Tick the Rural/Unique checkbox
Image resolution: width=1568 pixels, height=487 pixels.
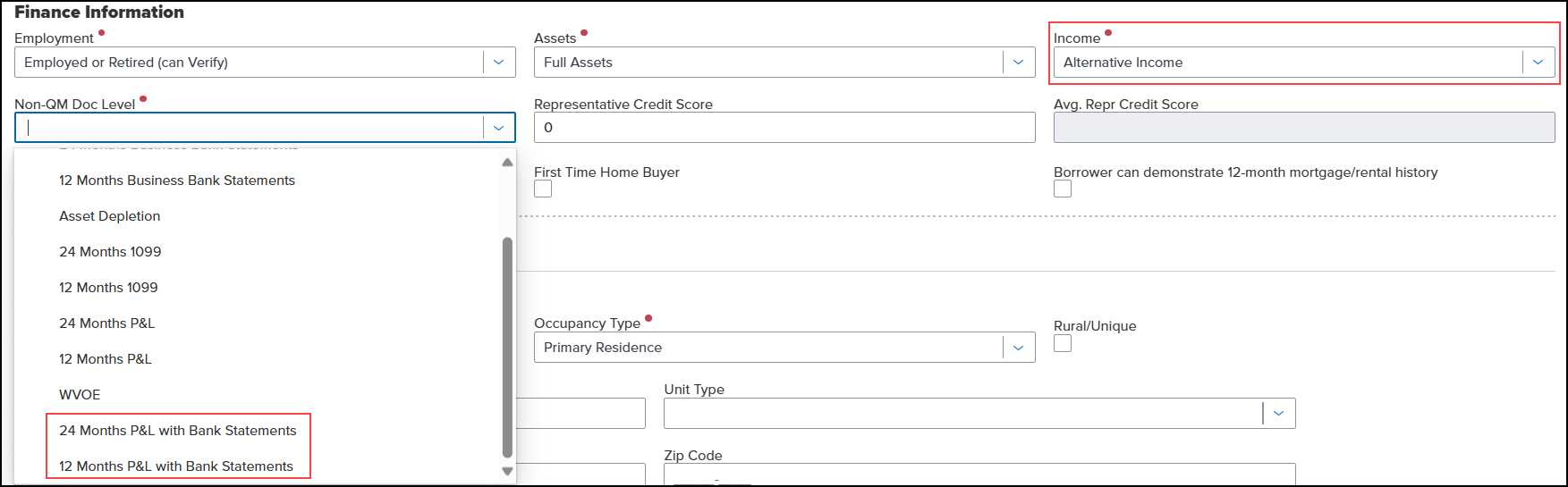click(1063, 343)
